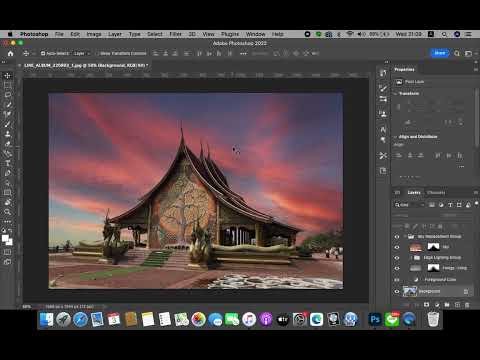Create a new layer icon
This screenshot has width=480, height=360.
(457, 305)
